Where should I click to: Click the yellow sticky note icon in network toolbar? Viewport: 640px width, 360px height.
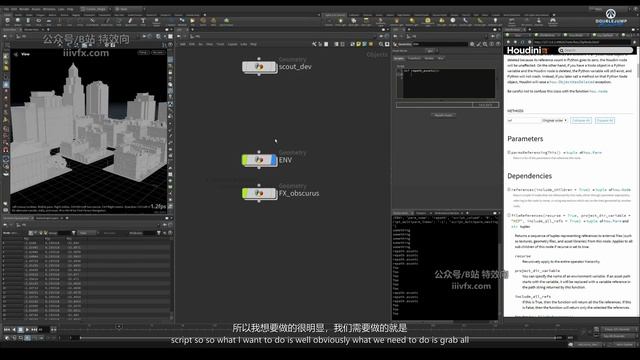point(358,44)
